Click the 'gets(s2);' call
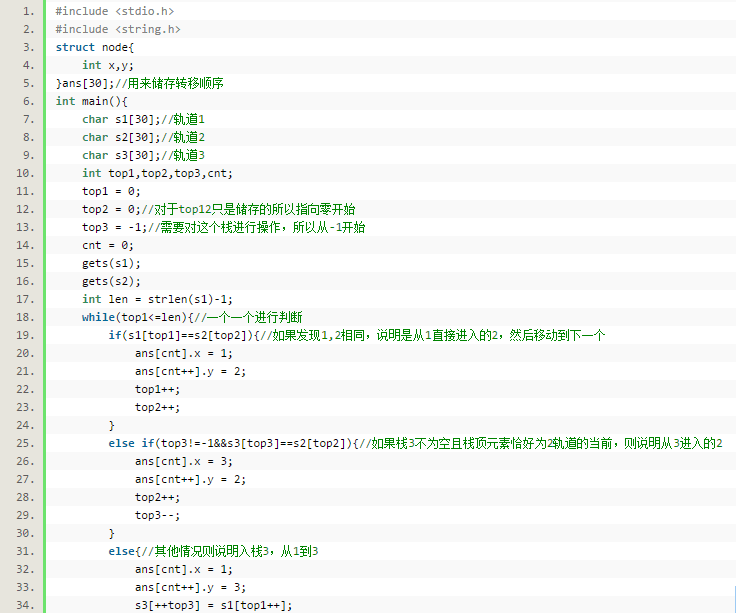736x613 pixels. [111, 281]
